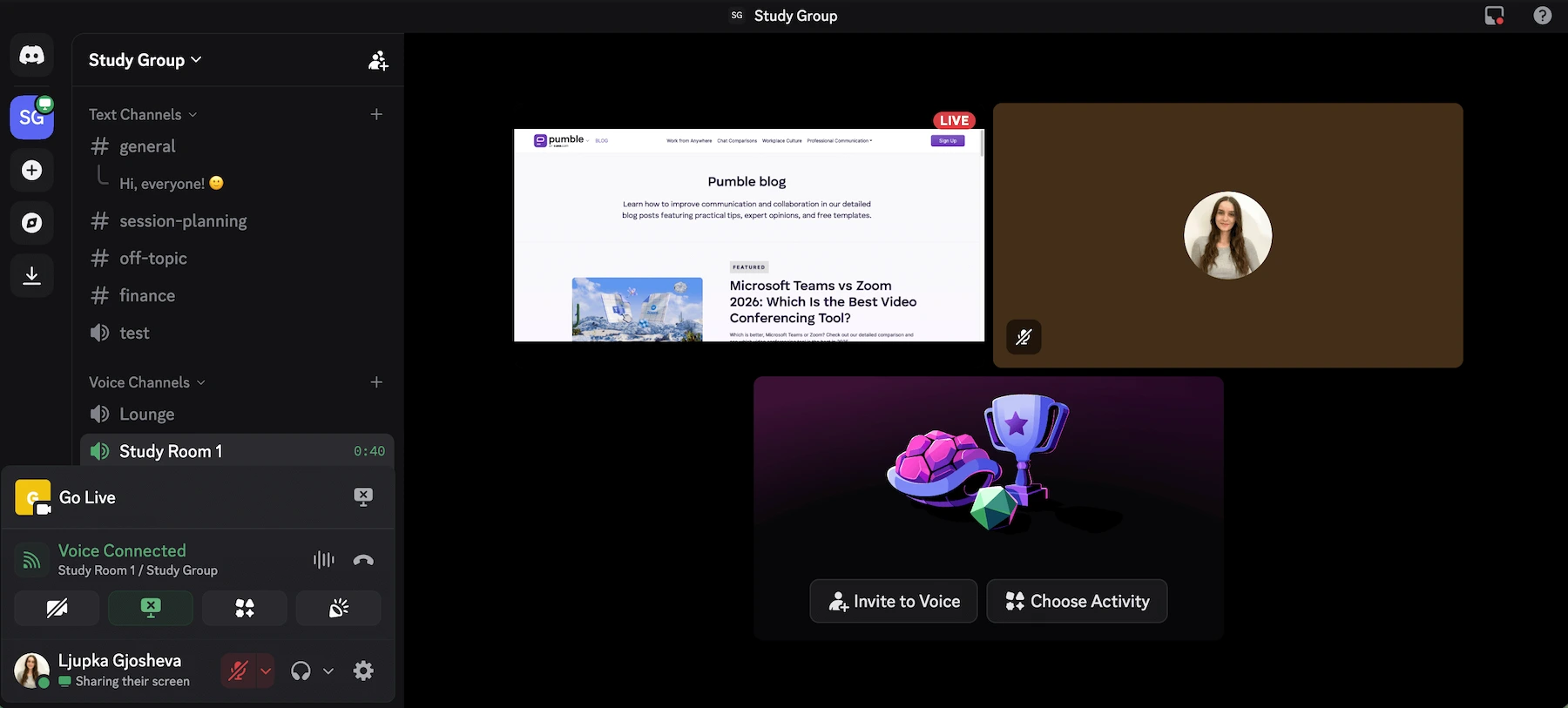Deafen using the headphones icon

(x=301, y=671)
